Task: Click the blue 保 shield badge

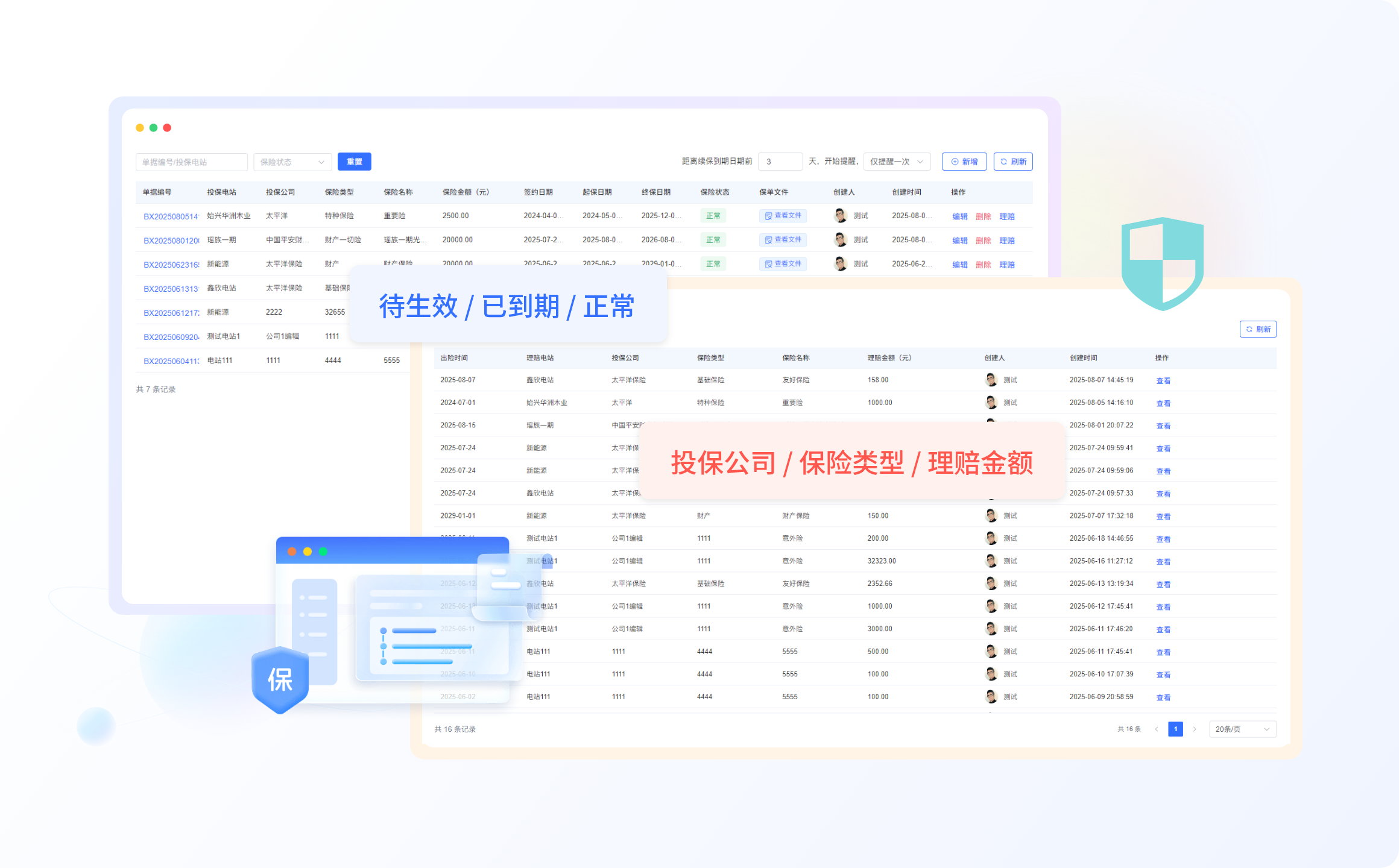Action: pos(280,680)
